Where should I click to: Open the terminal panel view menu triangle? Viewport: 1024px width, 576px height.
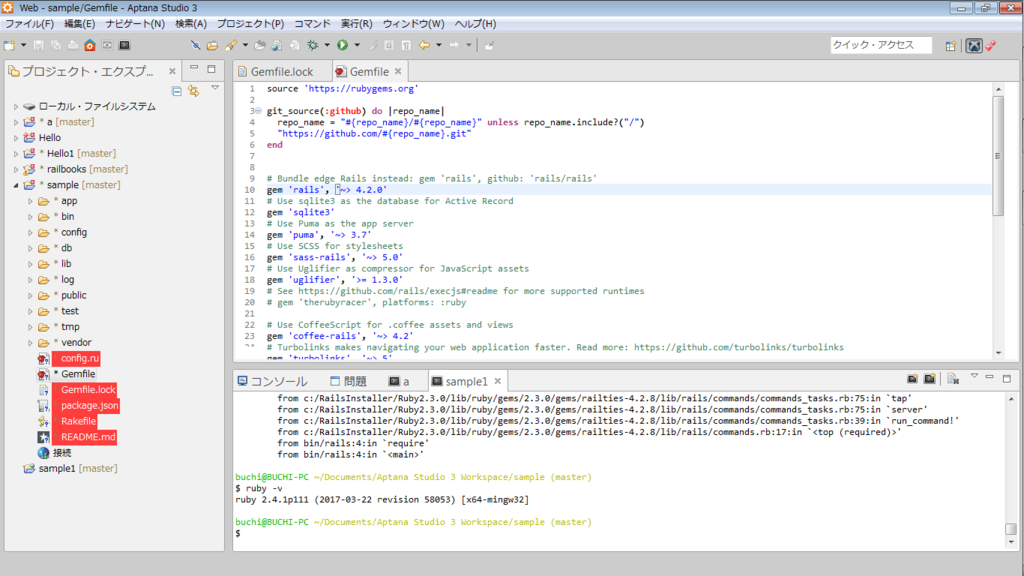coord(974,376)
